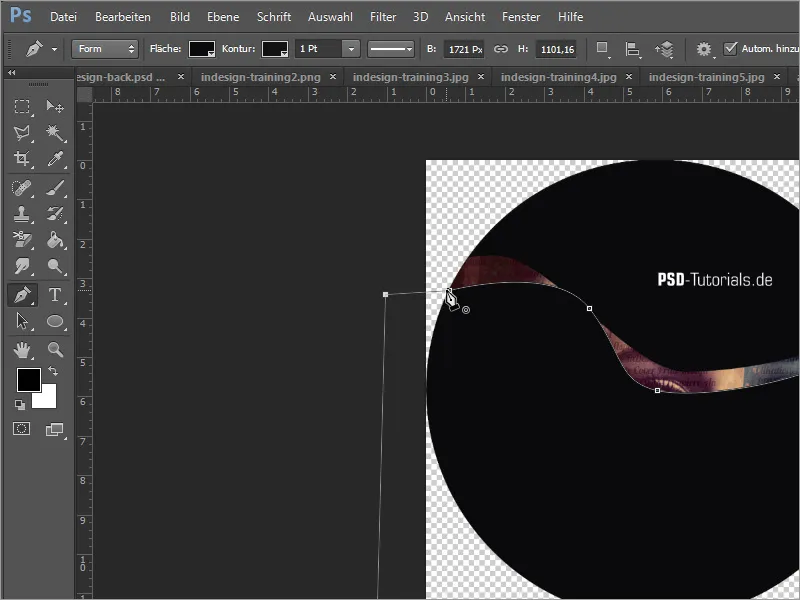
Task: Select the Zoom tool
Action: (55, 349)
